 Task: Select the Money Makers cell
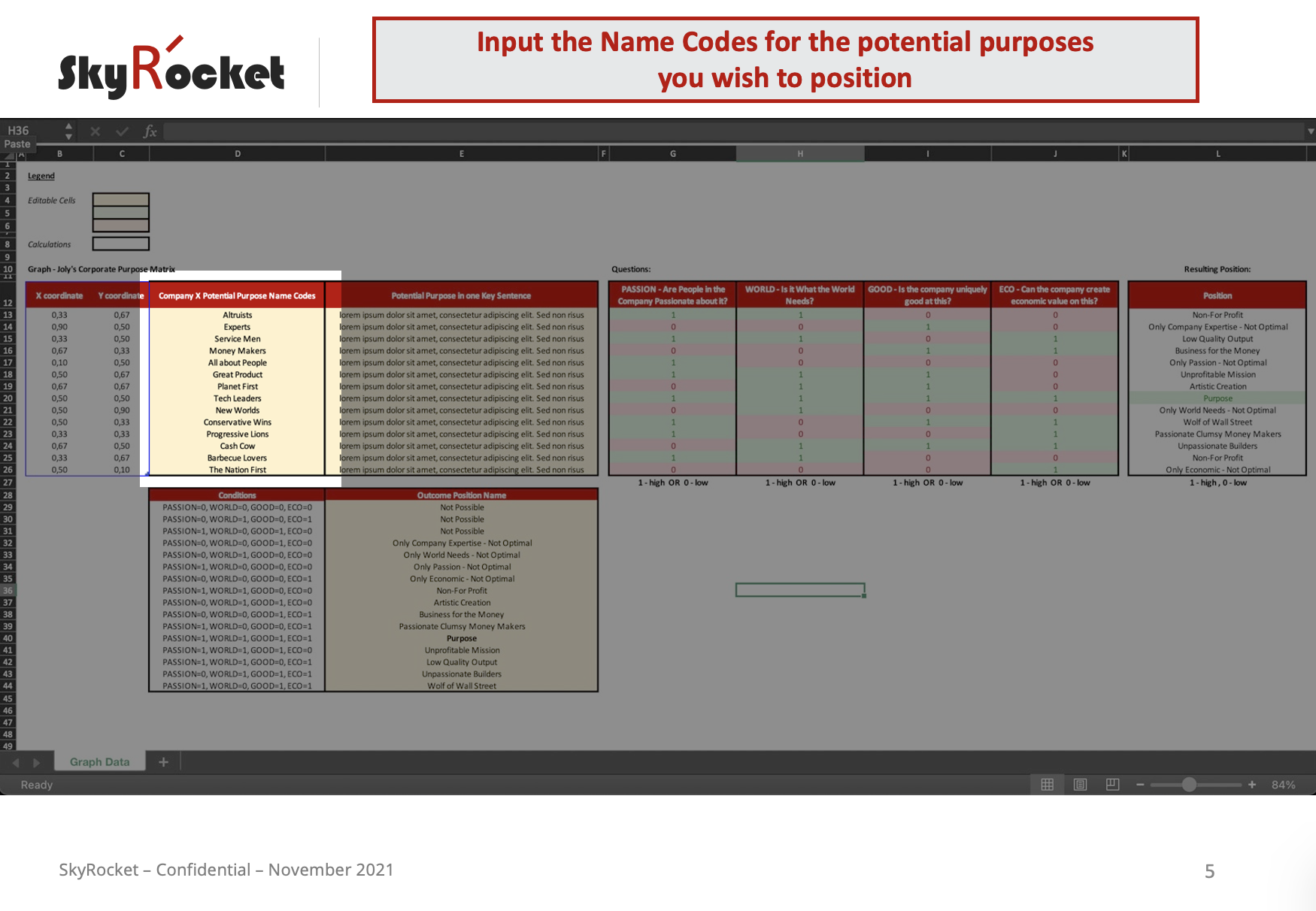[x=238, y=351]
